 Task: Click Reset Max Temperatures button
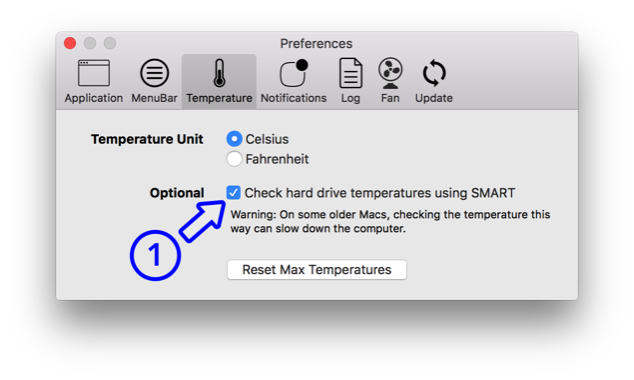[317, 270]
